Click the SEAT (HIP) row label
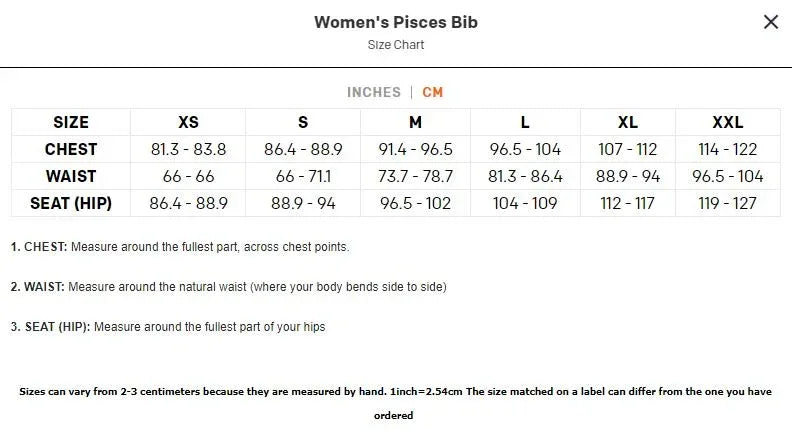 click(x=71, y=203)
